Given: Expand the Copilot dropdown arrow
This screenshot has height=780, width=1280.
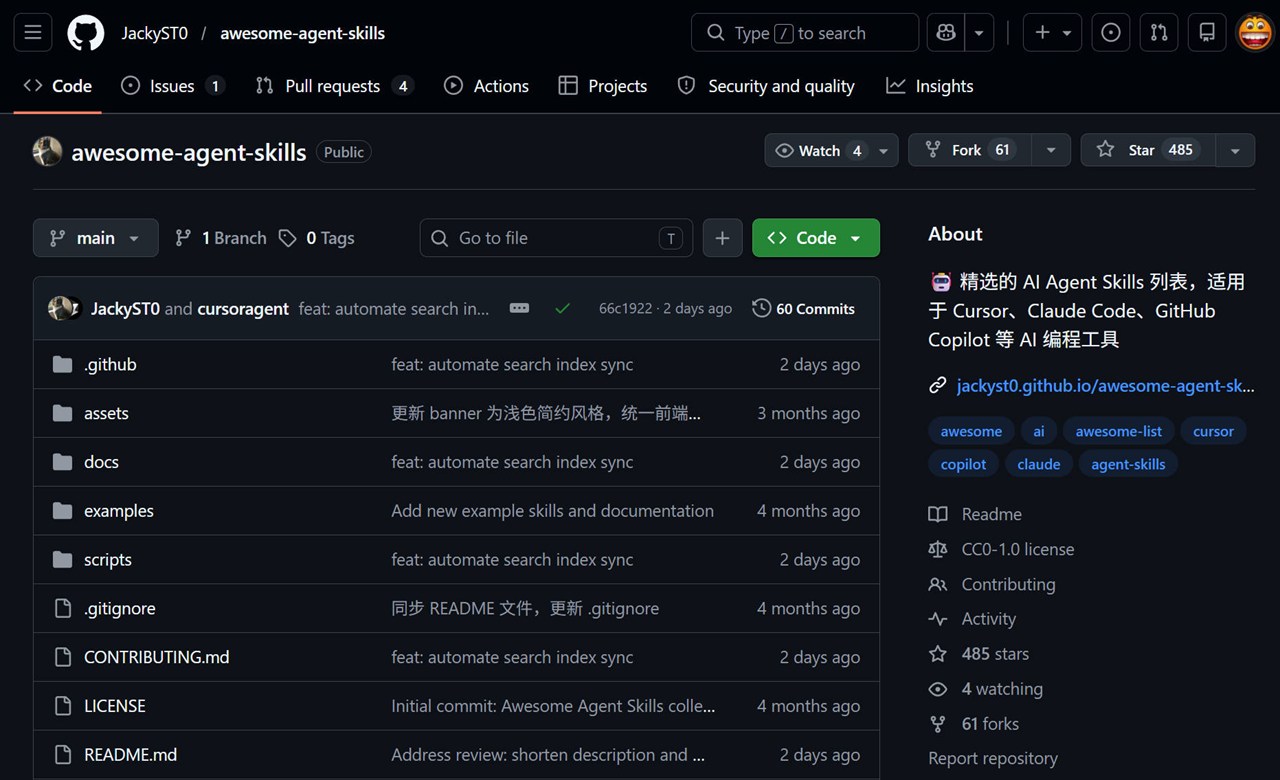Looking at the screenshot, I should point(979,33).
